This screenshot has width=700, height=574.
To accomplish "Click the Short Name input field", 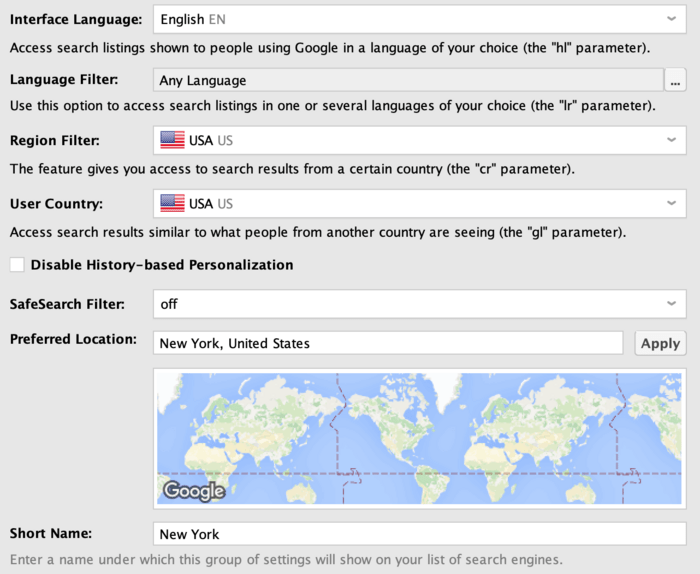I will pos(420,534).
